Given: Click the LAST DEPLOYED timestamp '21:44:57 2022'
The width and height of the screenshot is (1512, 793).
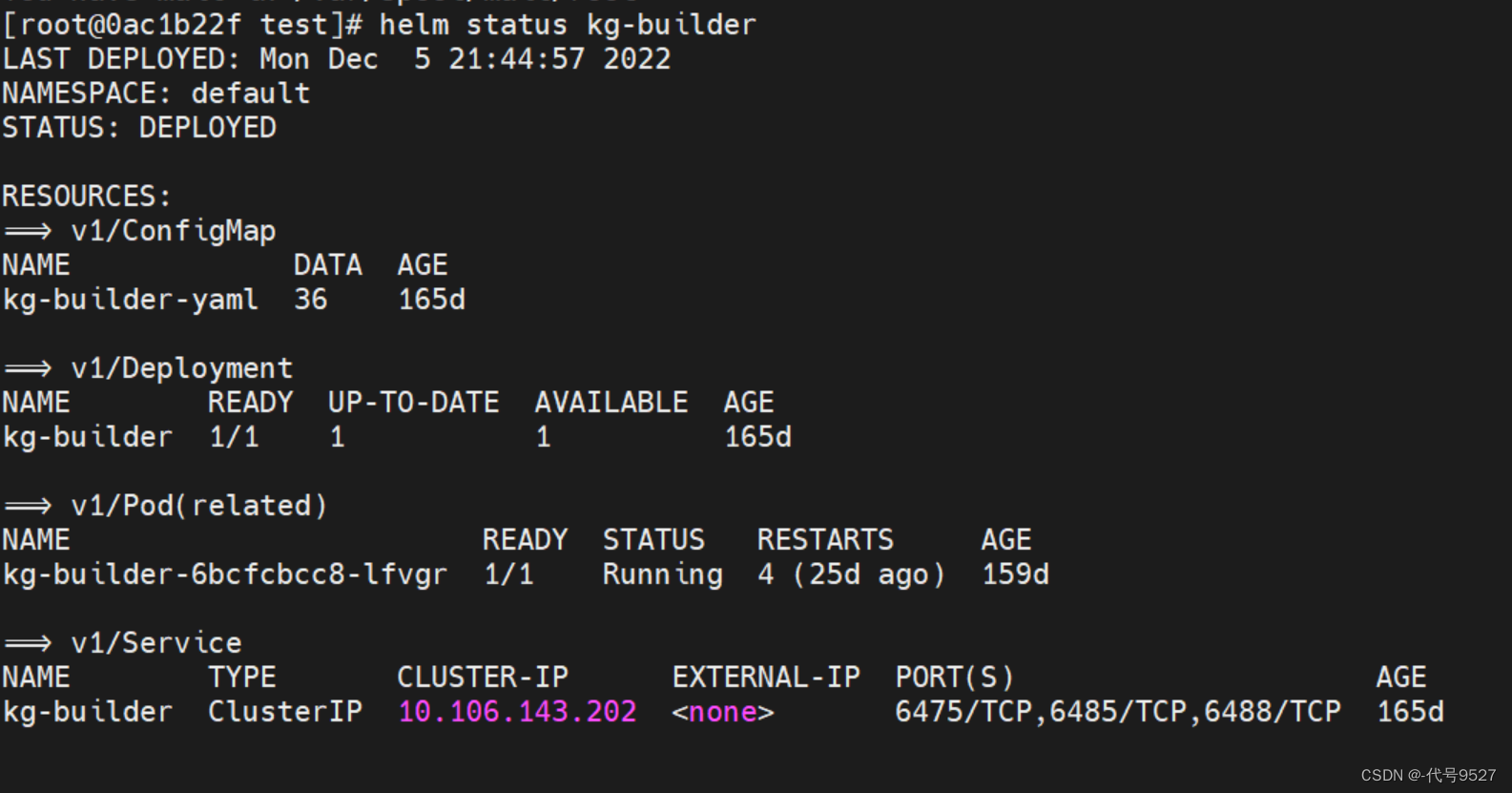Looking at the screenshot, I should pyautogui.click(x=559, y=59).
